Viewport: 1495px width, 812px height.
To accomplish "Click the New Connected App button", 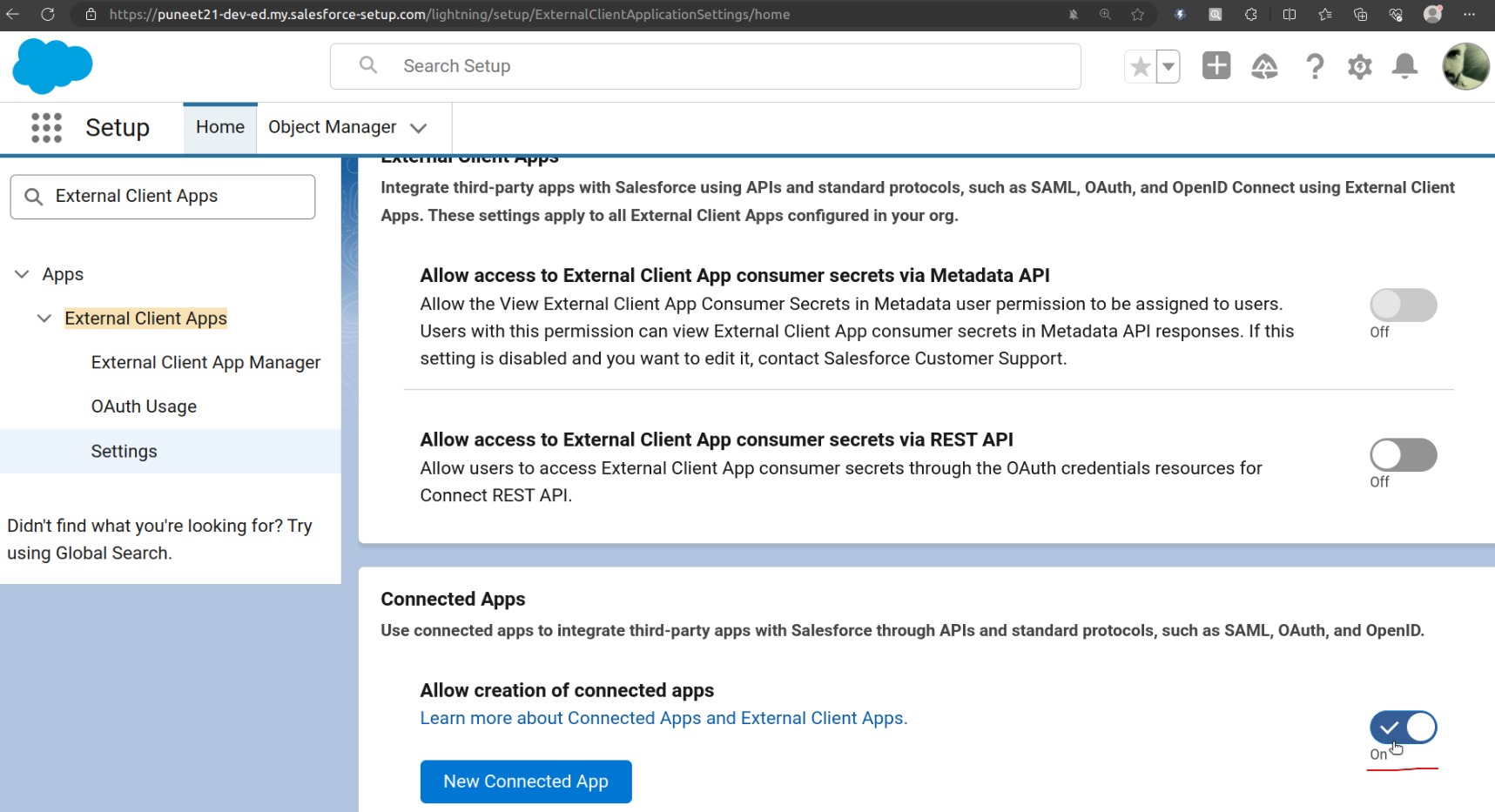I will 525,782.
